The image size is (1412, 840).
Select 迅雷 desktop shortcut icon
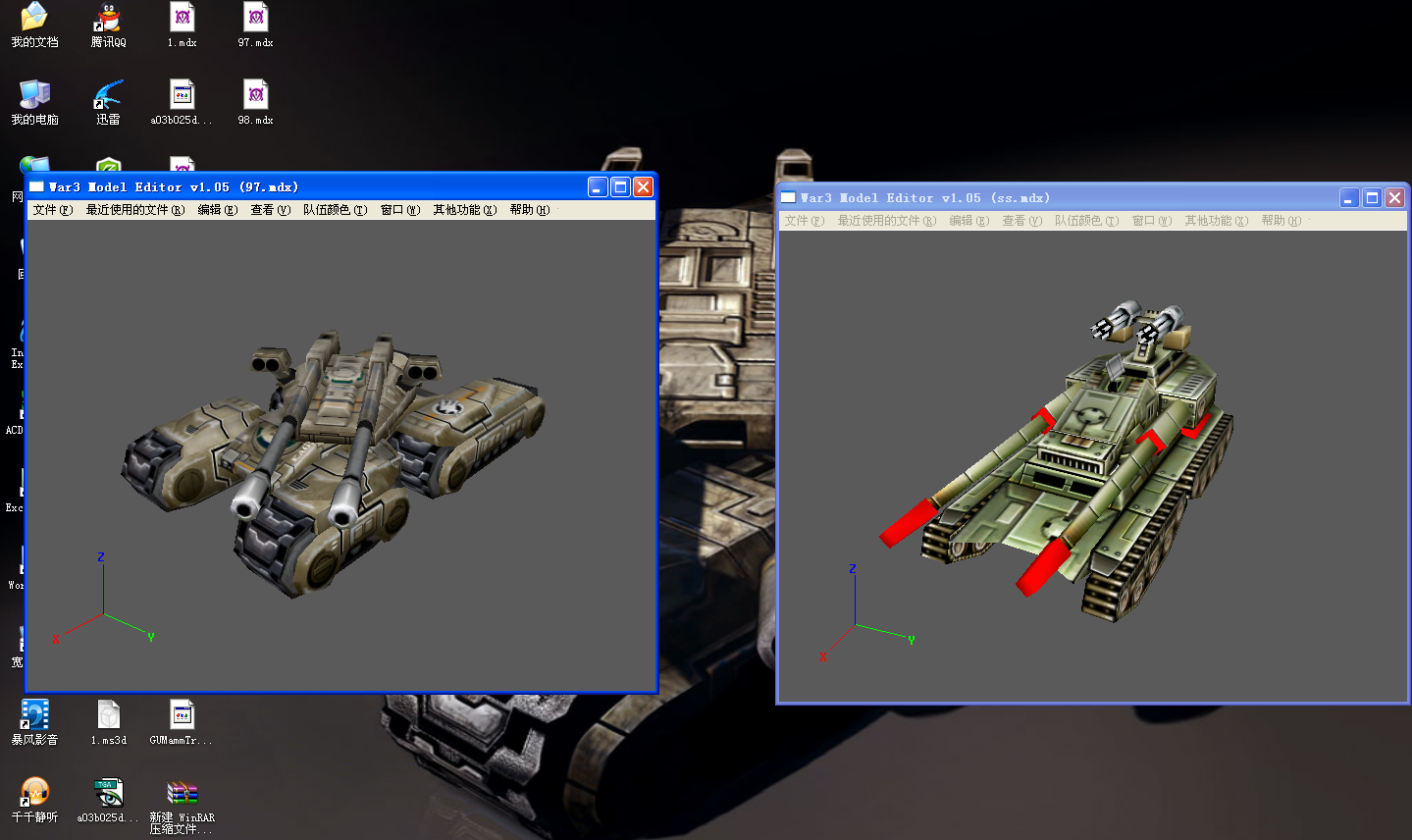[108, 102]
